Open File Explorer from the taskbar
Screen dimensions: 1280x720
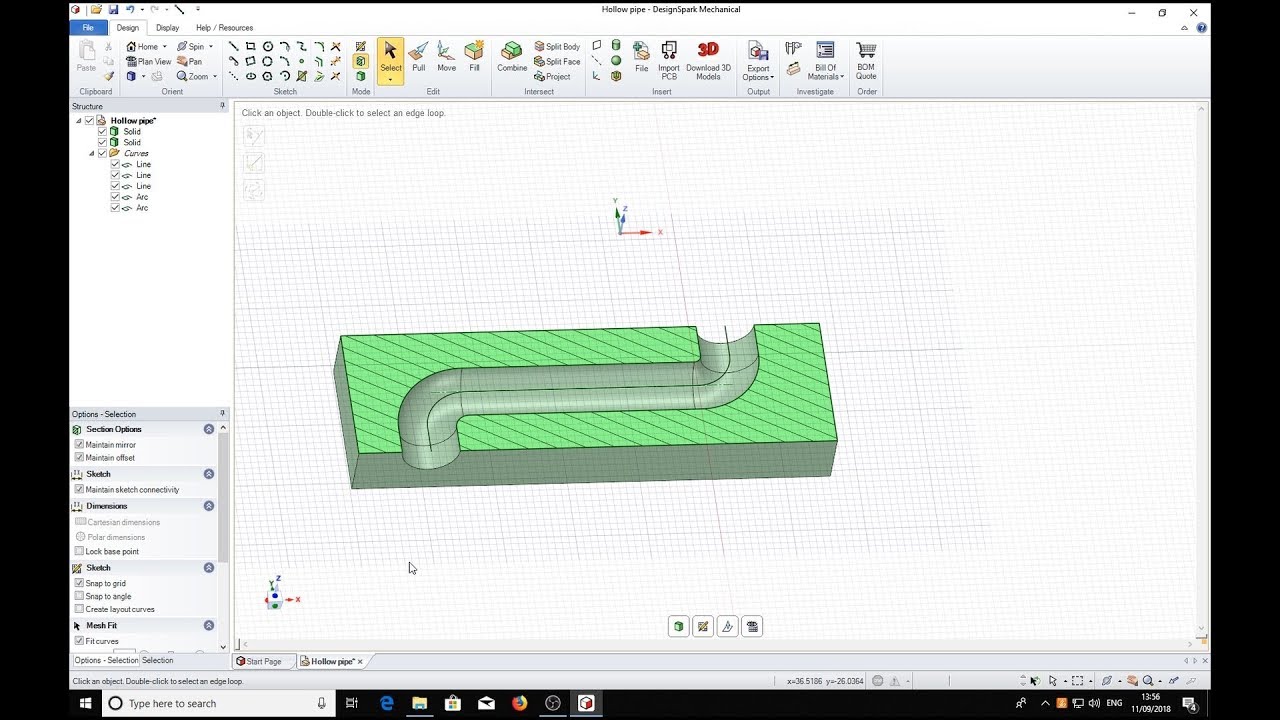click(x=419, y=703)
